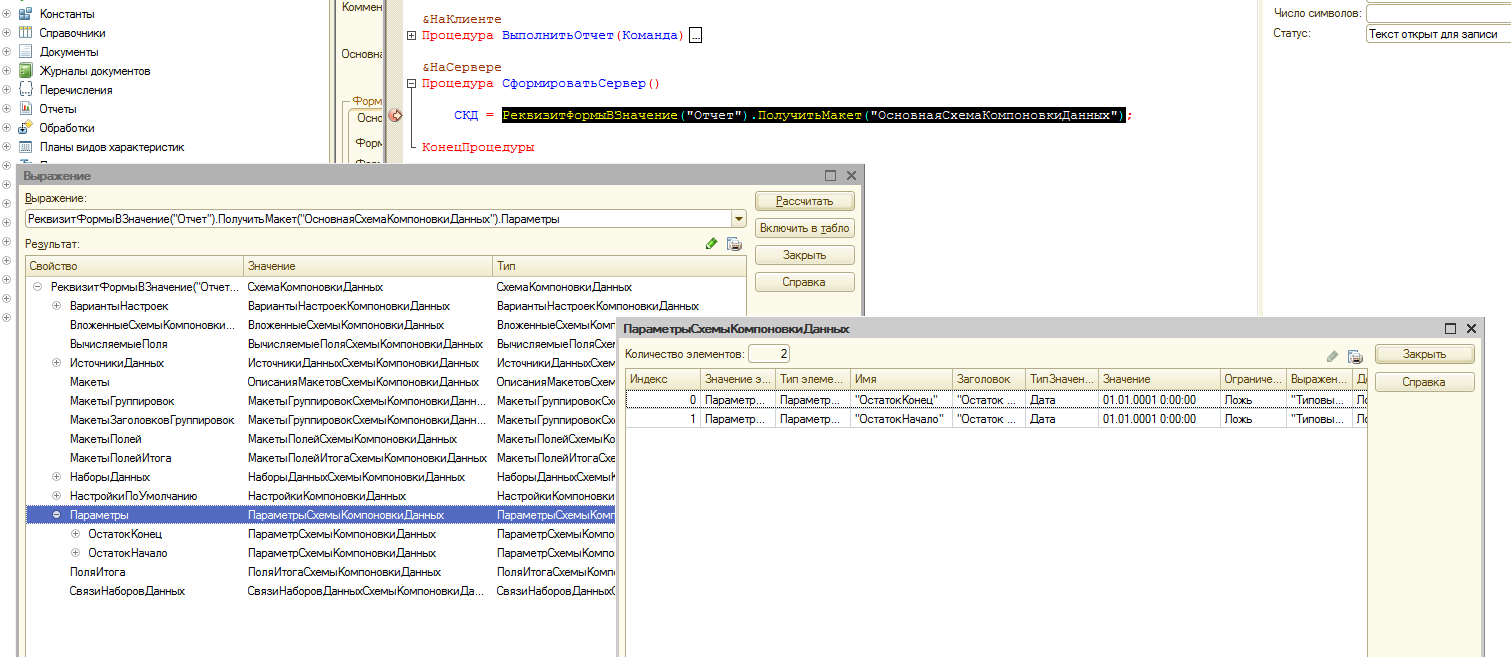Collapse the Параметры row in result tree
Viewport: 1511px width, 657px height.
(57, 515)
